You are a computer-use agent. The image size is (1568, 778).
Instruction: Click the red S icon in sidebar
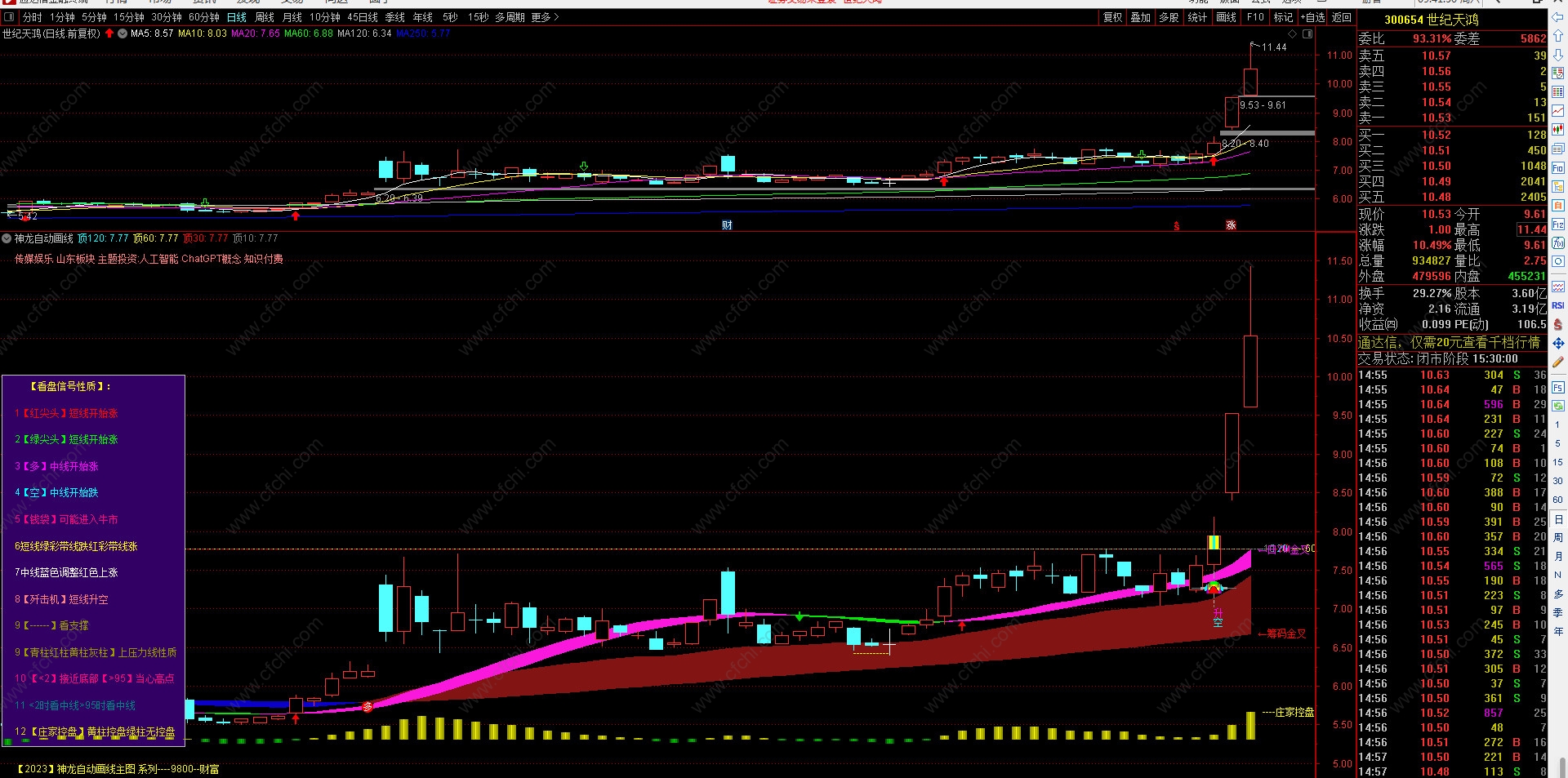(1558, 324)
